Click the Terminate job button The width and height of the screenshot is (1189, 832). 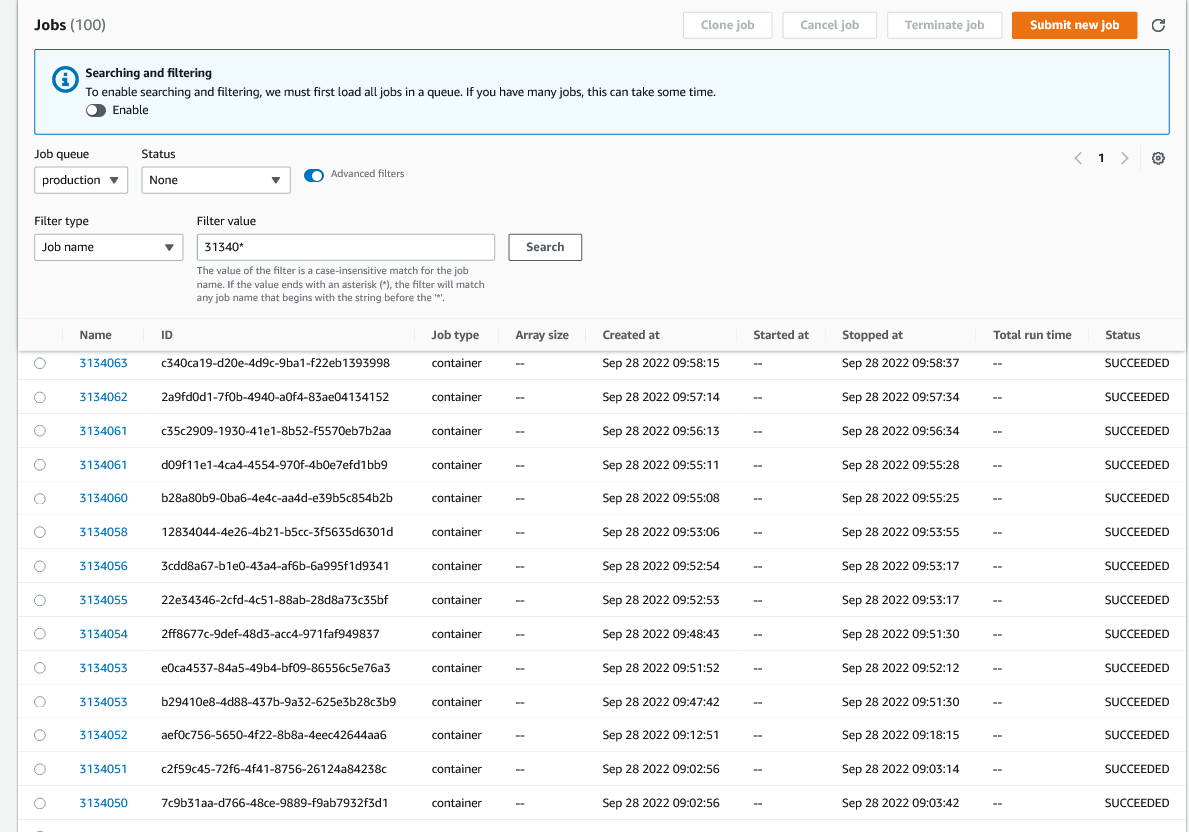[x=944, y=25]
